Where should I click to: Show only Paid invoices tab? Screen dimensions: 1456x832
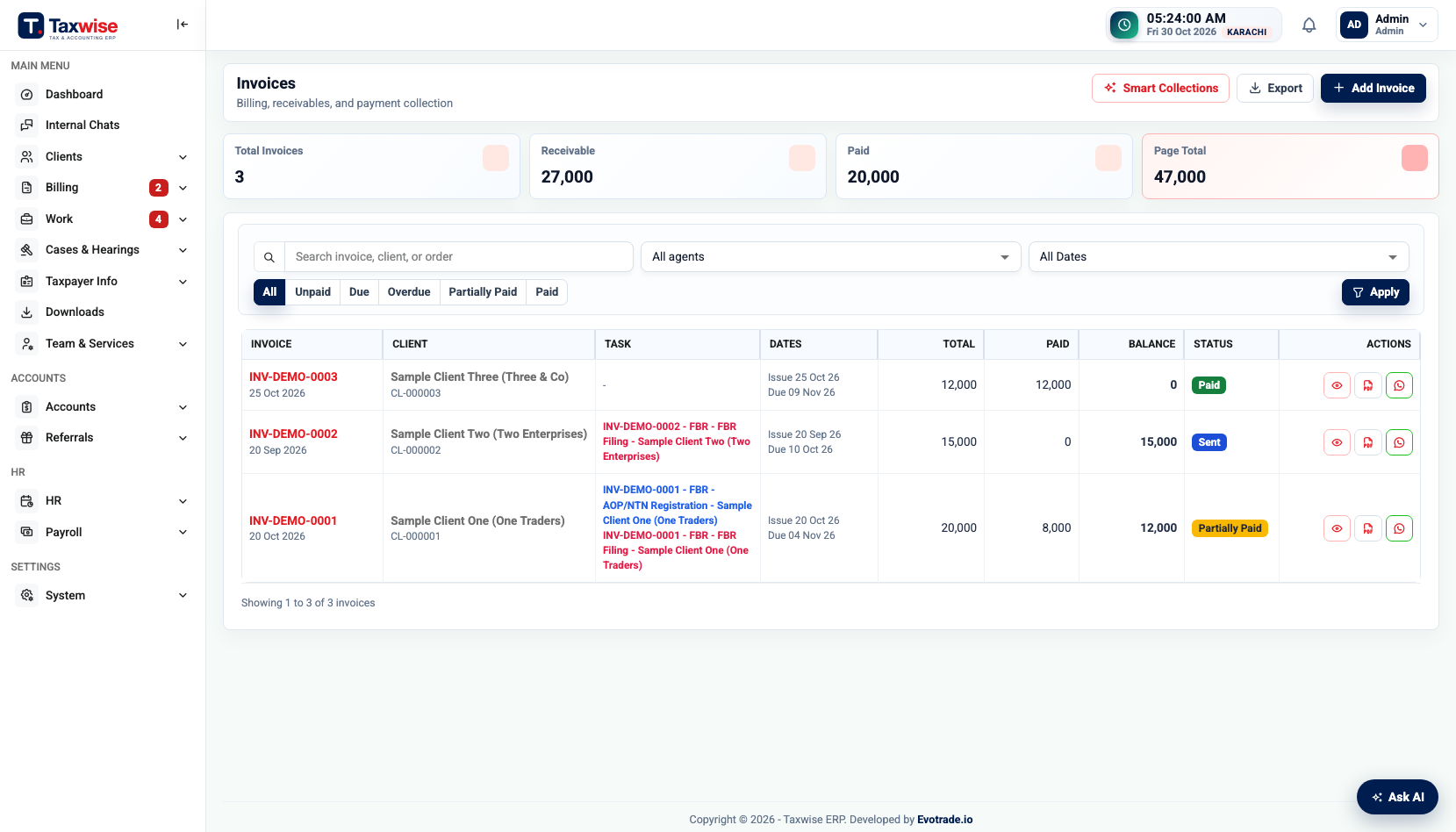click(547, 292)
